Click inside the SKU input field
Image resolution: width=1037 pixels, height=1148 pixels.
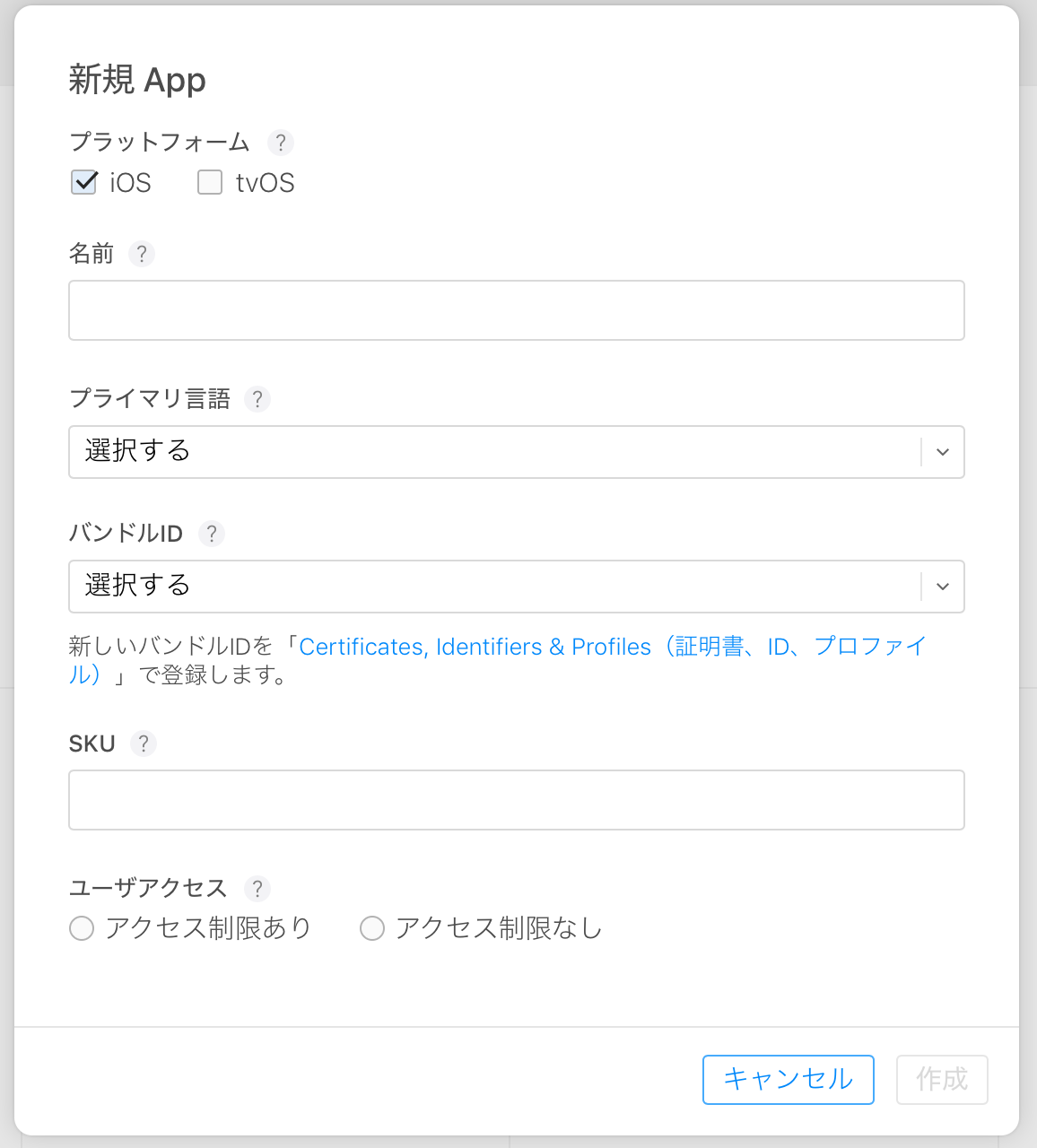point(517,800)
